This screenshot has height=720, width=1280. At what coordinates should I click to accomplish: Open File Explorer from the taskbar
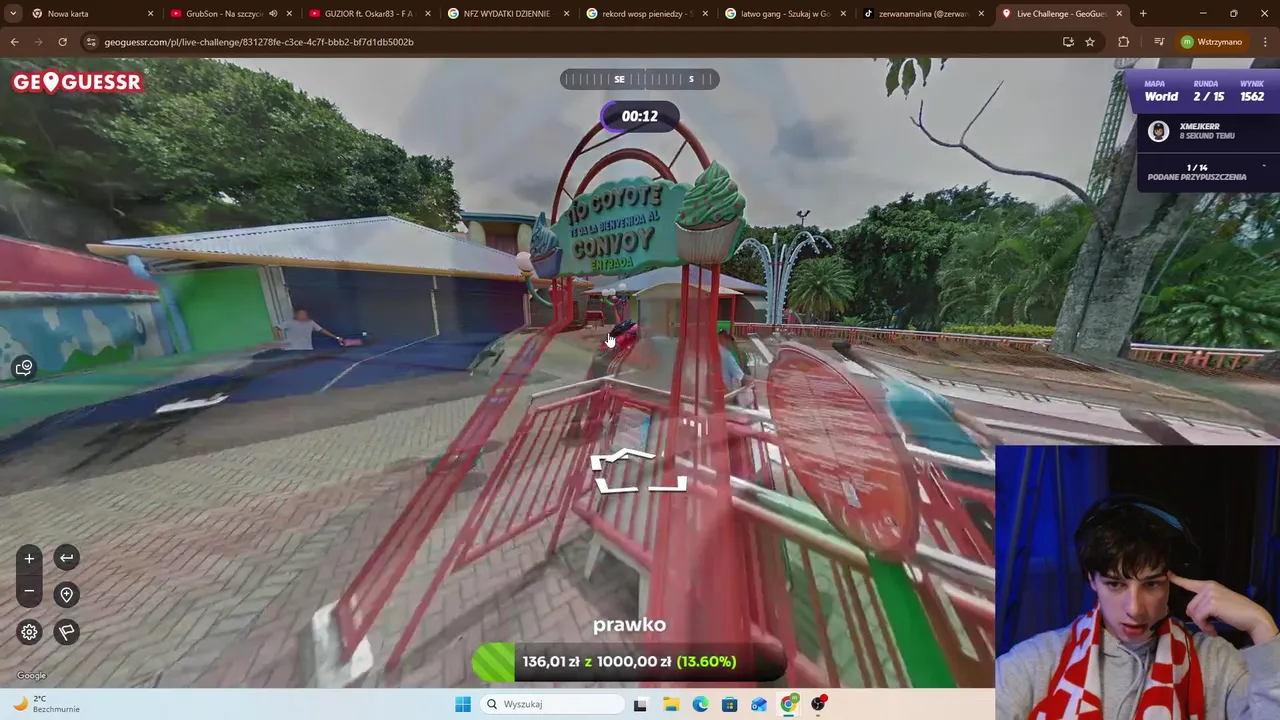click(670, 704)
